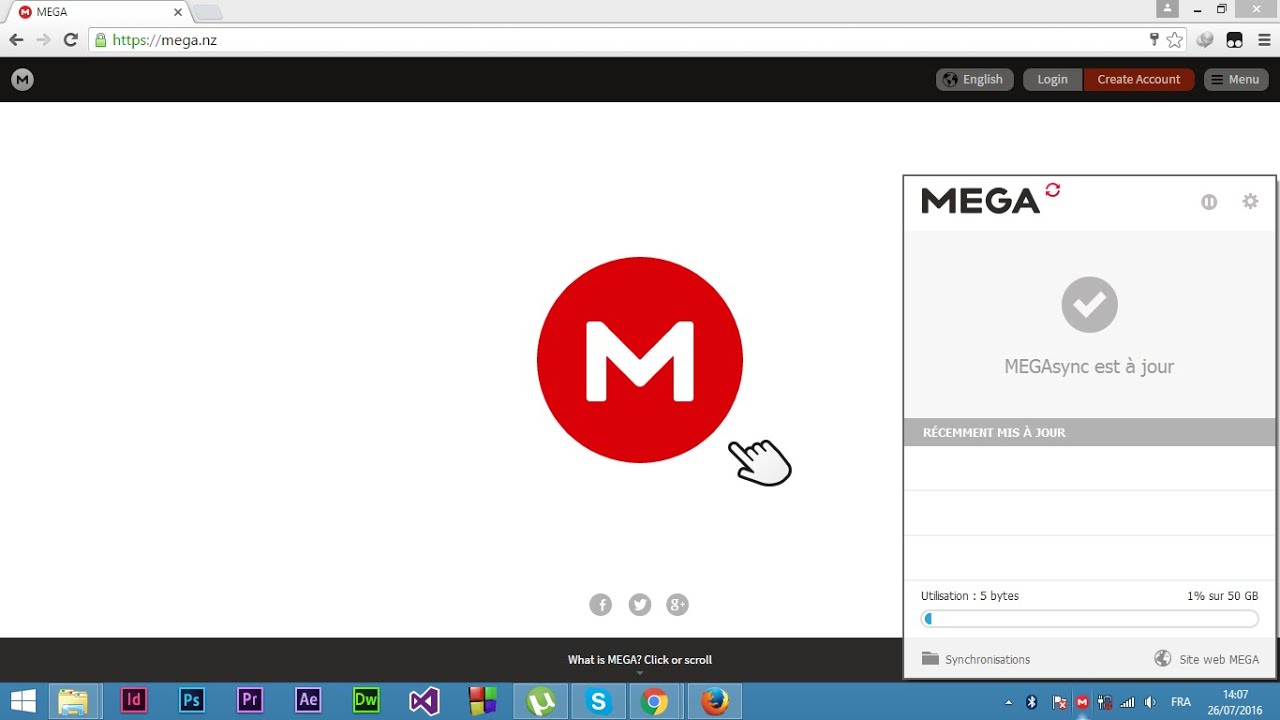Launch Adobe Photoshop from the taskbar
Viewport: 1280px width, 720px height.
(x=191, y=701)
